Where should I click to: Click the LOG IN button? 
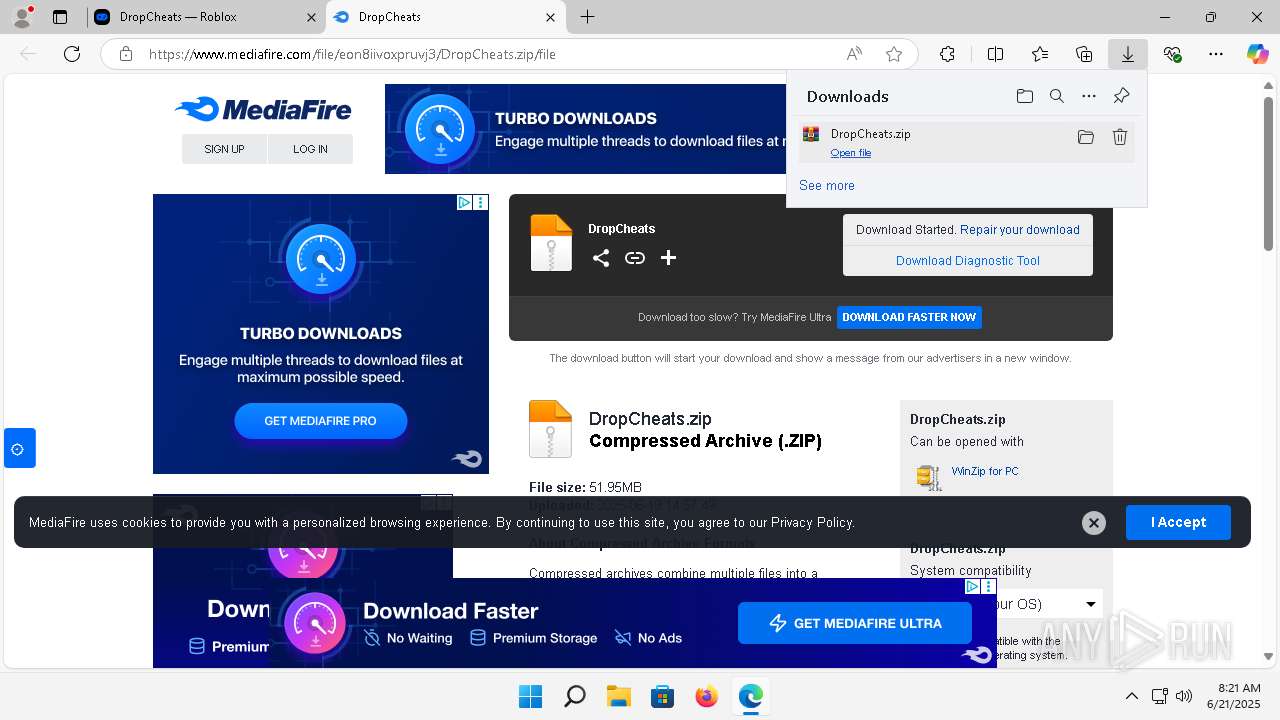(310, 149)
